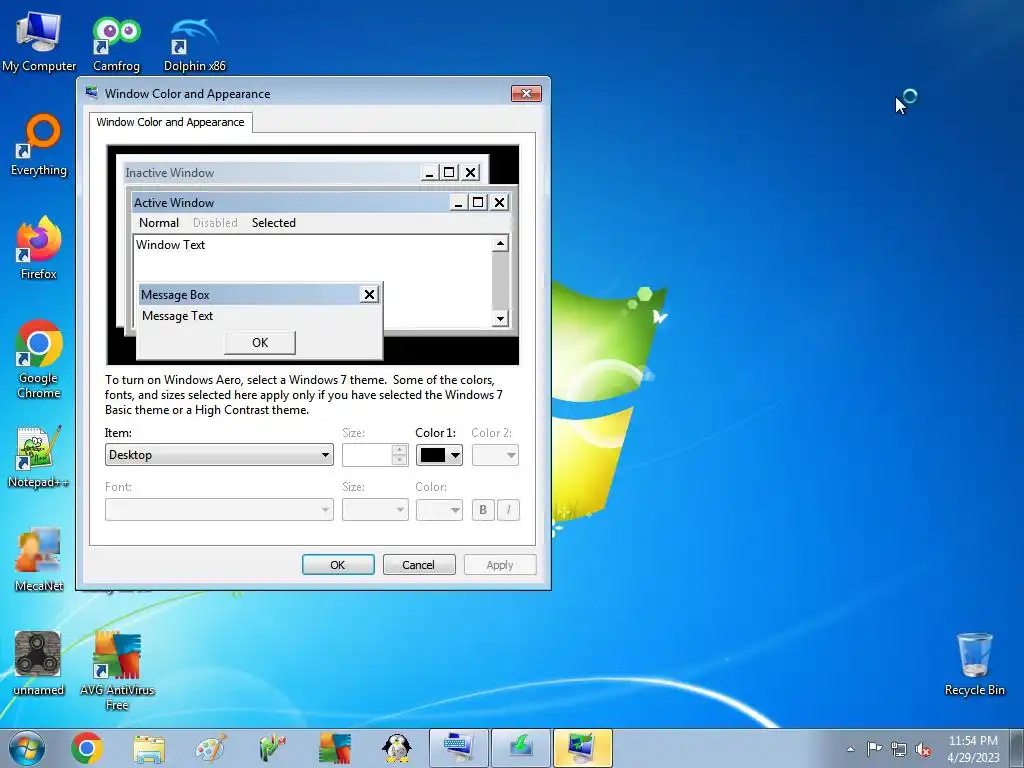This screenshot has height=768, width=1024.
Task: Close the Window Color and Appearance dialog
Action: click(x=526, y=93)
